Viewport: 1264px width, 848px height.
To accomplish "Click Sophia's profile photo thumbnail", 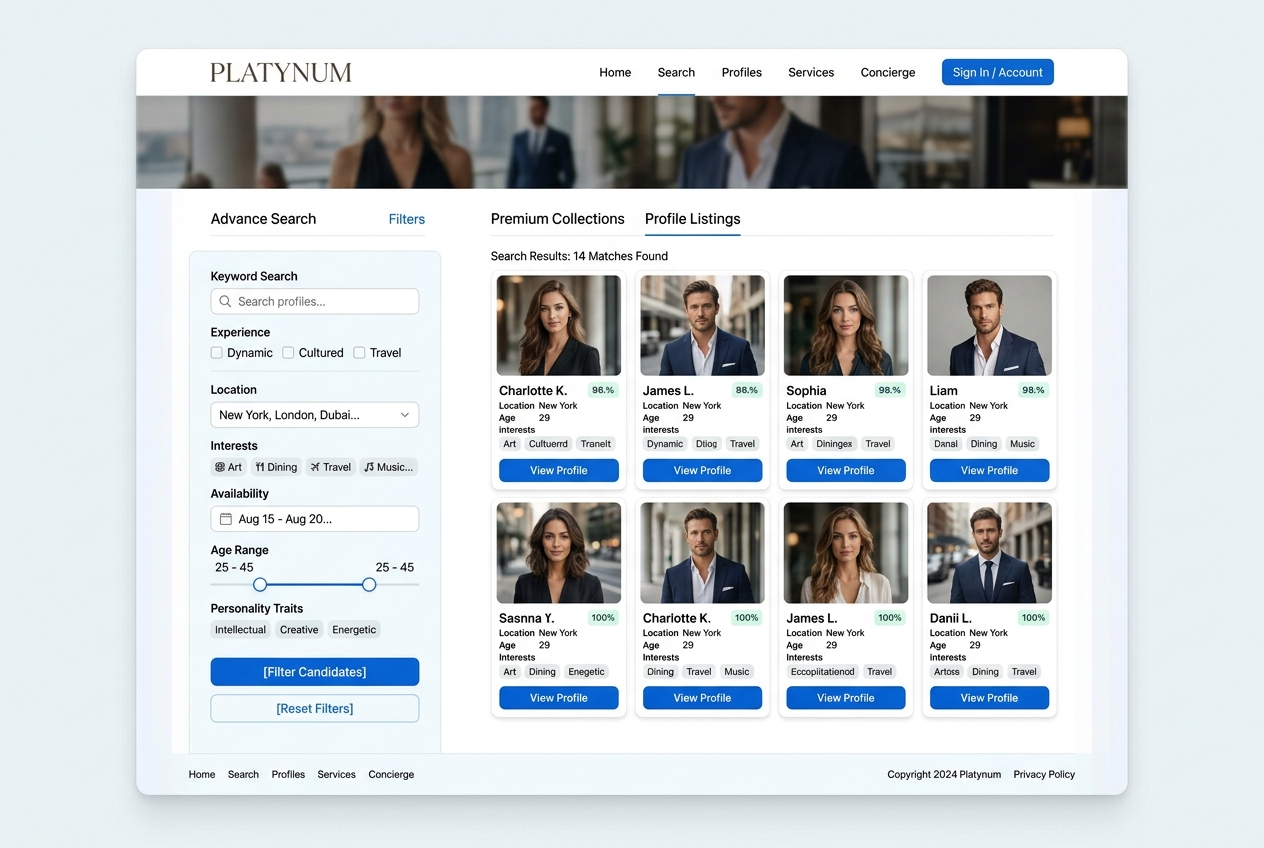I will pos(846,326).
